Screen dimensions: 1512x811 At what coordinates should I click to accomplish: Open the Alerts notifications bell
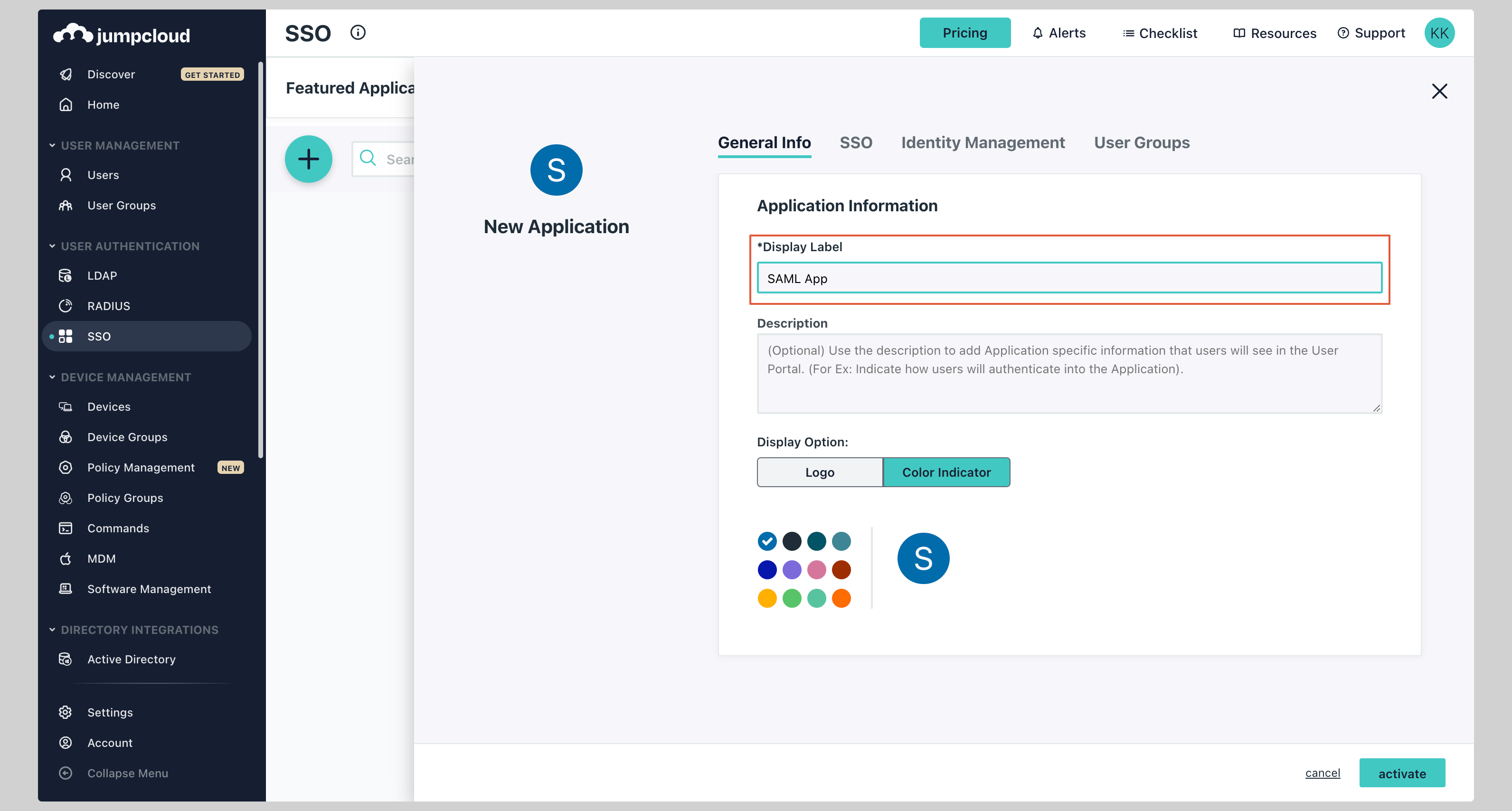(1059, 33)
